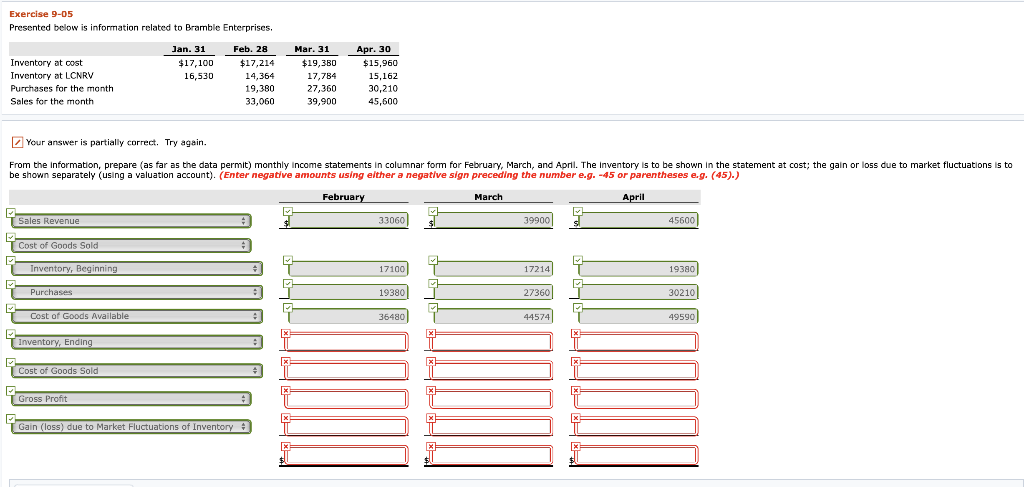The image size is (1024, 487).
Task: Click red X icon on March Gross Profit
Action: 430,390
